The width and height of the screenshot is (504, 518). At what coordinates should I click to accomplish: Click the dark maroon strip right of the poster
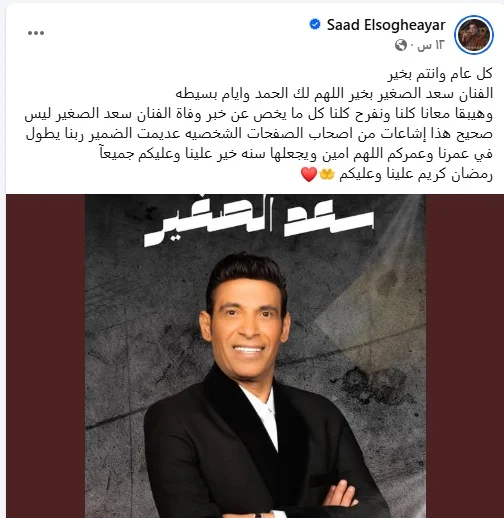465,356
